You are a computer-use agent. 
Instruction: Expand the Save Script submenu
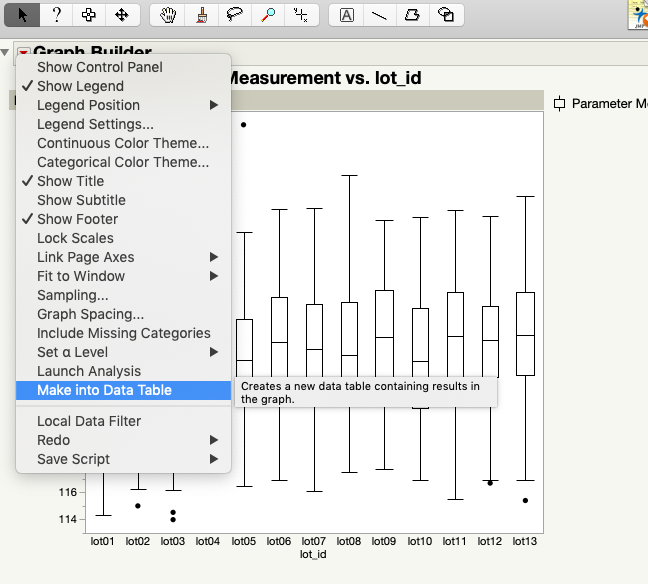click(x=123, y=459)
